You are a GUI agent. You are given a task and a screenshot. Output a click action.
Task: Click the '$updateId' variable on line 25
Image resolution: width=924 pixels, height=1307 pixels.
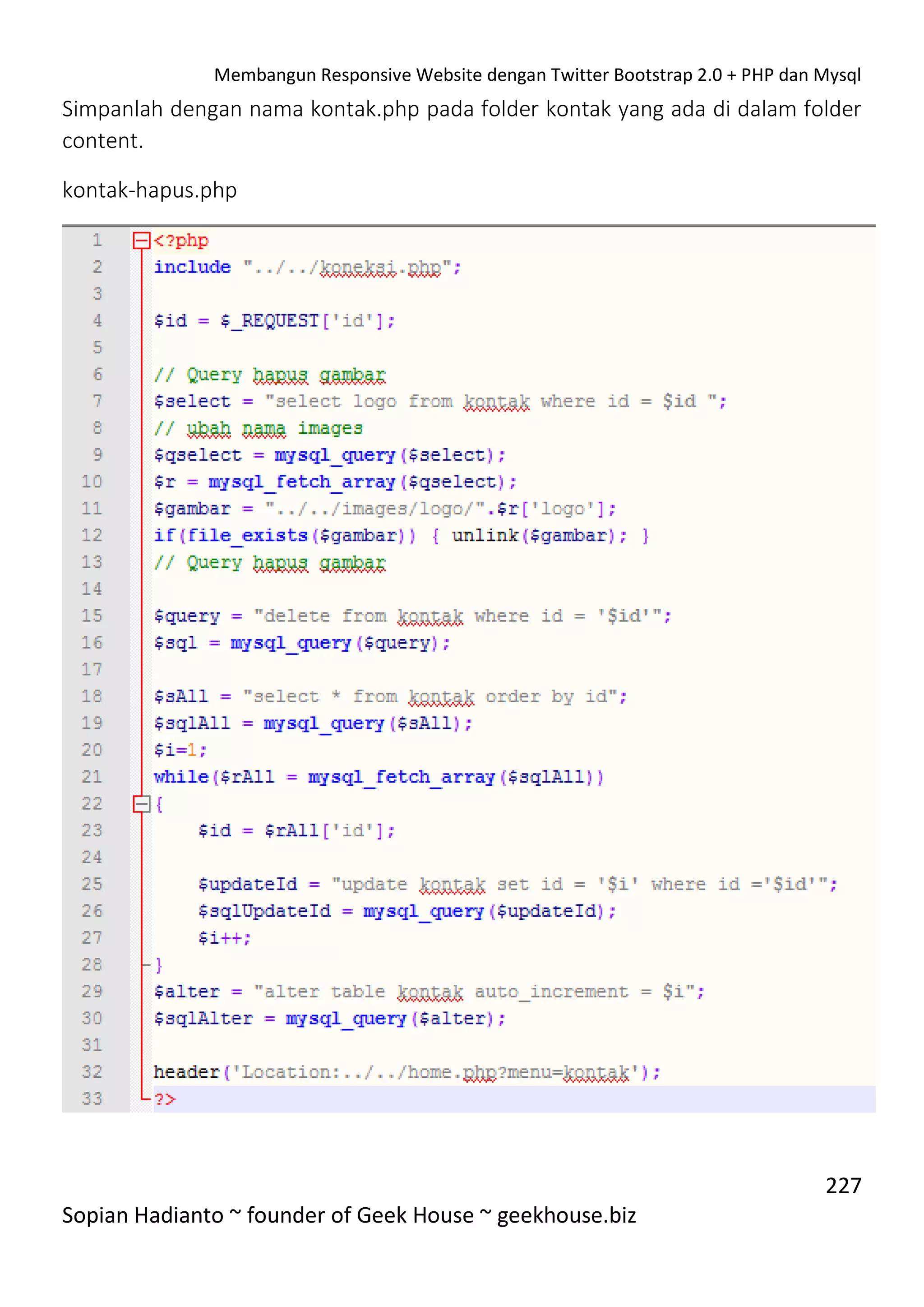tap(248, 885)
